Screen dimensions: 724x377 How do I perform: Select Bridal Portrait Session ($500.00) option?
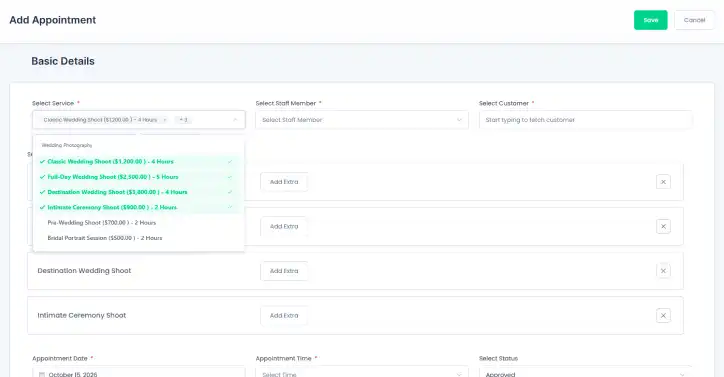click(x=139, y=238)
